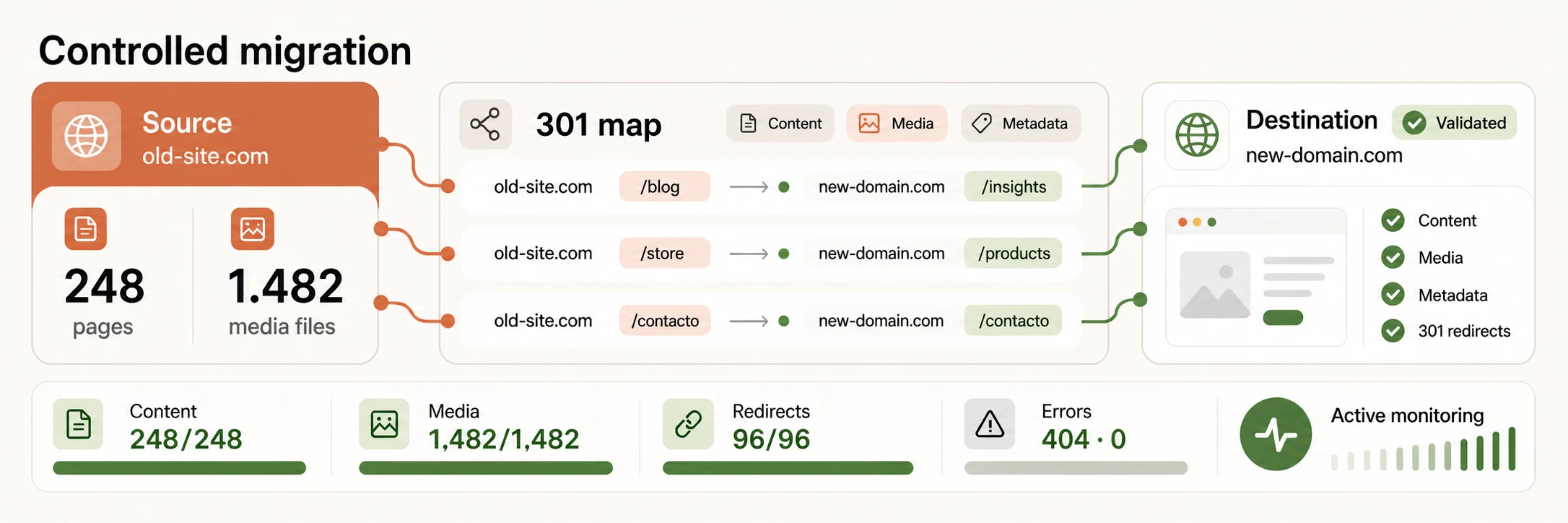The width and height of the screenshot is (1568, 523).
Task: Click the Source globe icon
Action: pos(87,136)
